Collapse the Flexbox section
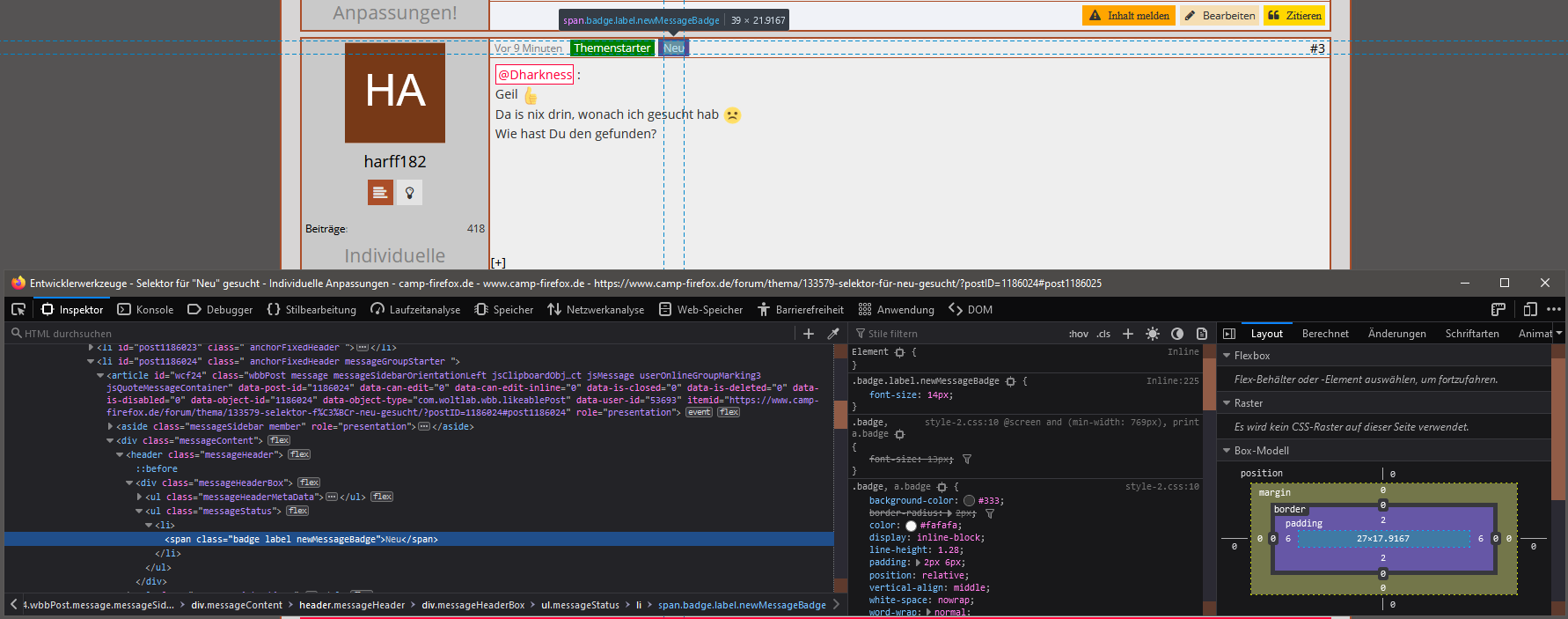Viewport: 1568px width, 619px height. 1227,356
